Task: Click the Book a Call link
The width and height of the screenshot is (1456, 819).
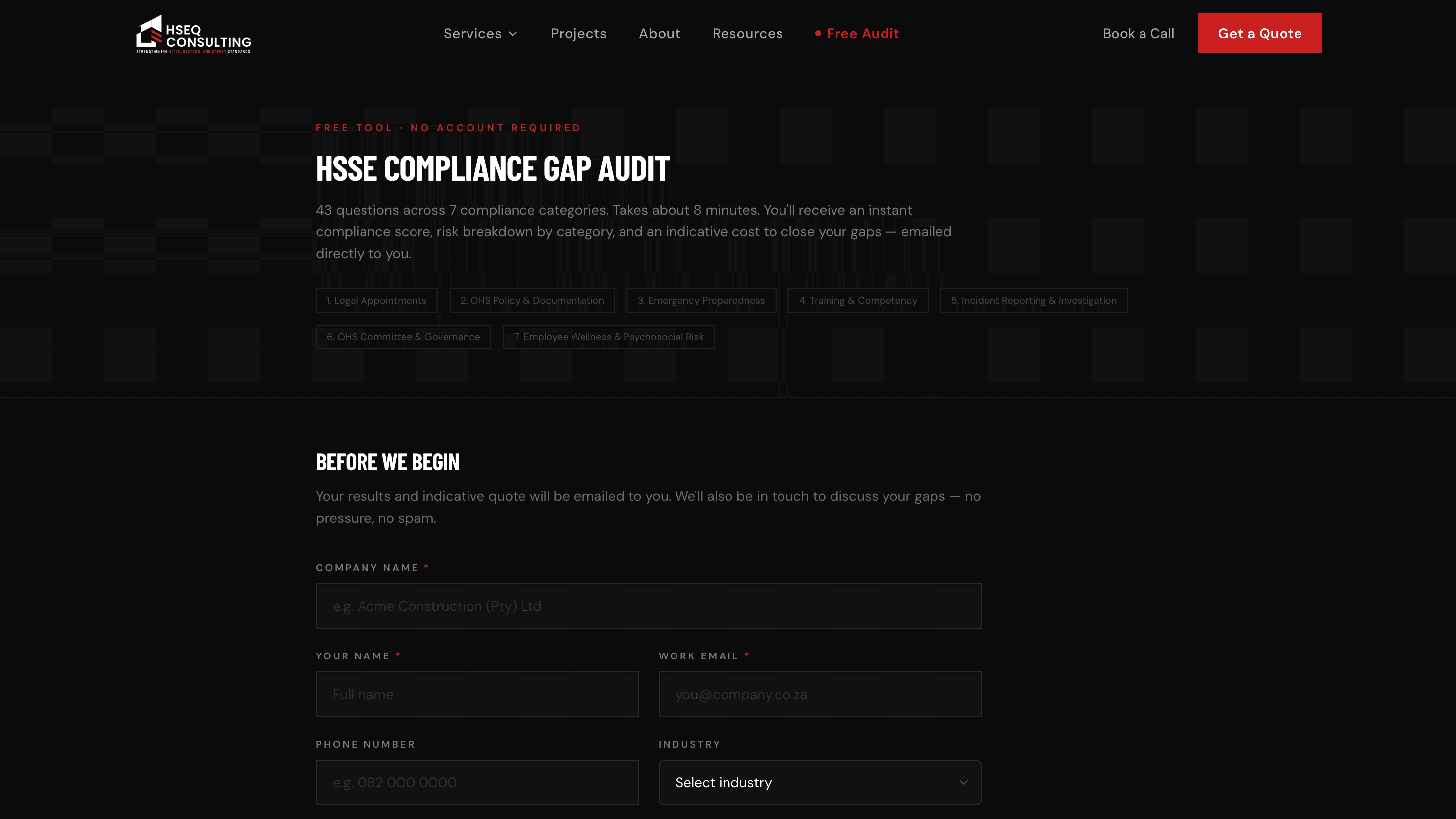Action: (1138, 33)
